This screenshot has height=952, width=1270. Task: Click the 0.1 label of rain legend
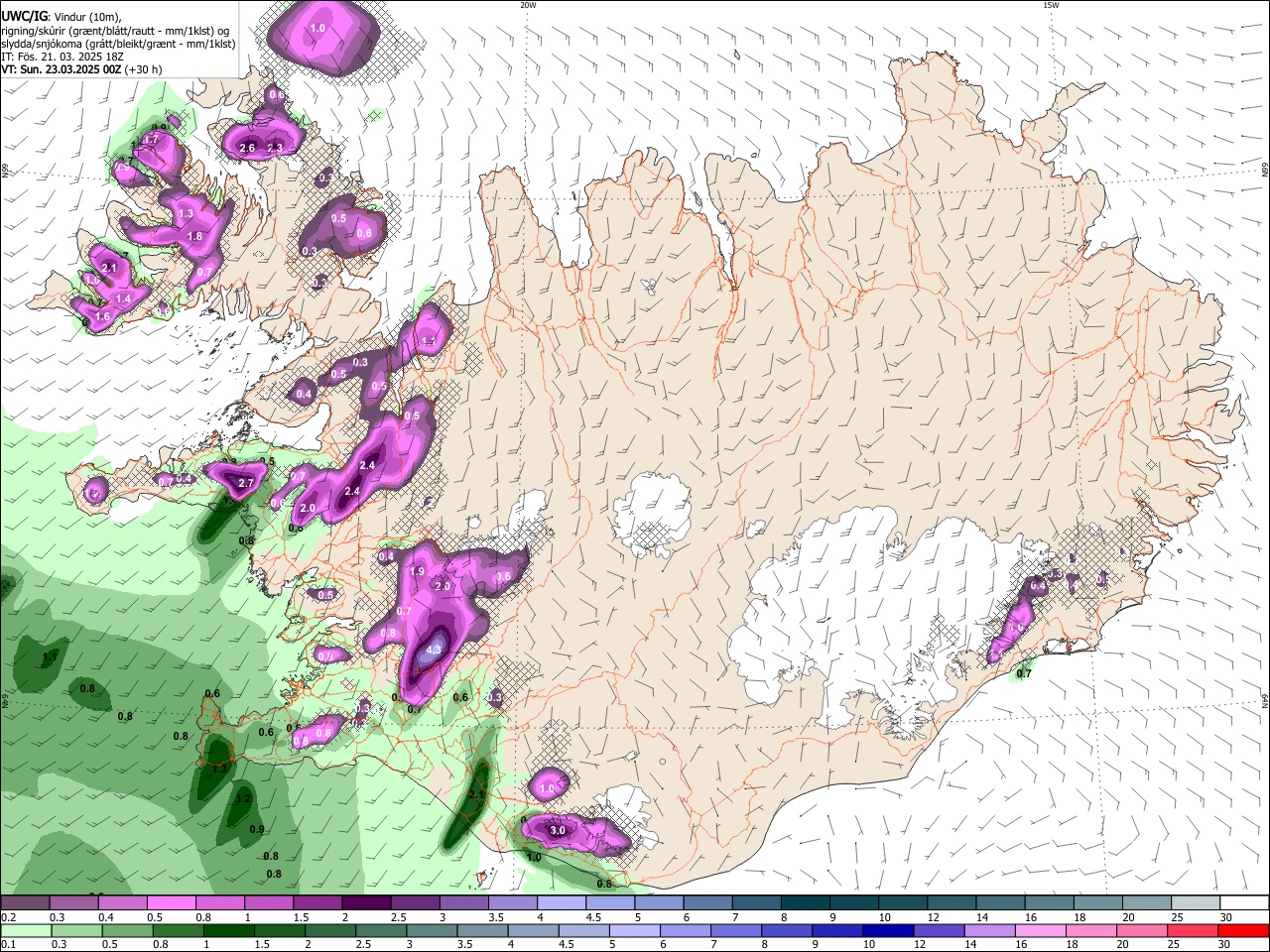(x=8, y=945)
